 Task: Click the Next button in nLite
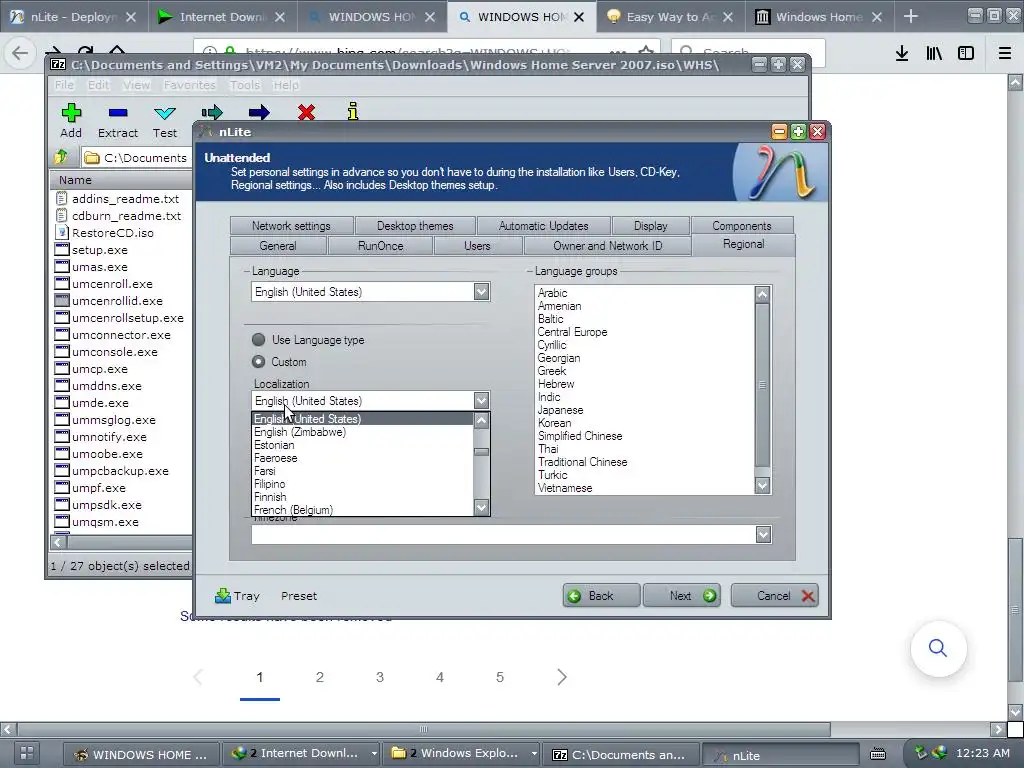click(682, 596)
